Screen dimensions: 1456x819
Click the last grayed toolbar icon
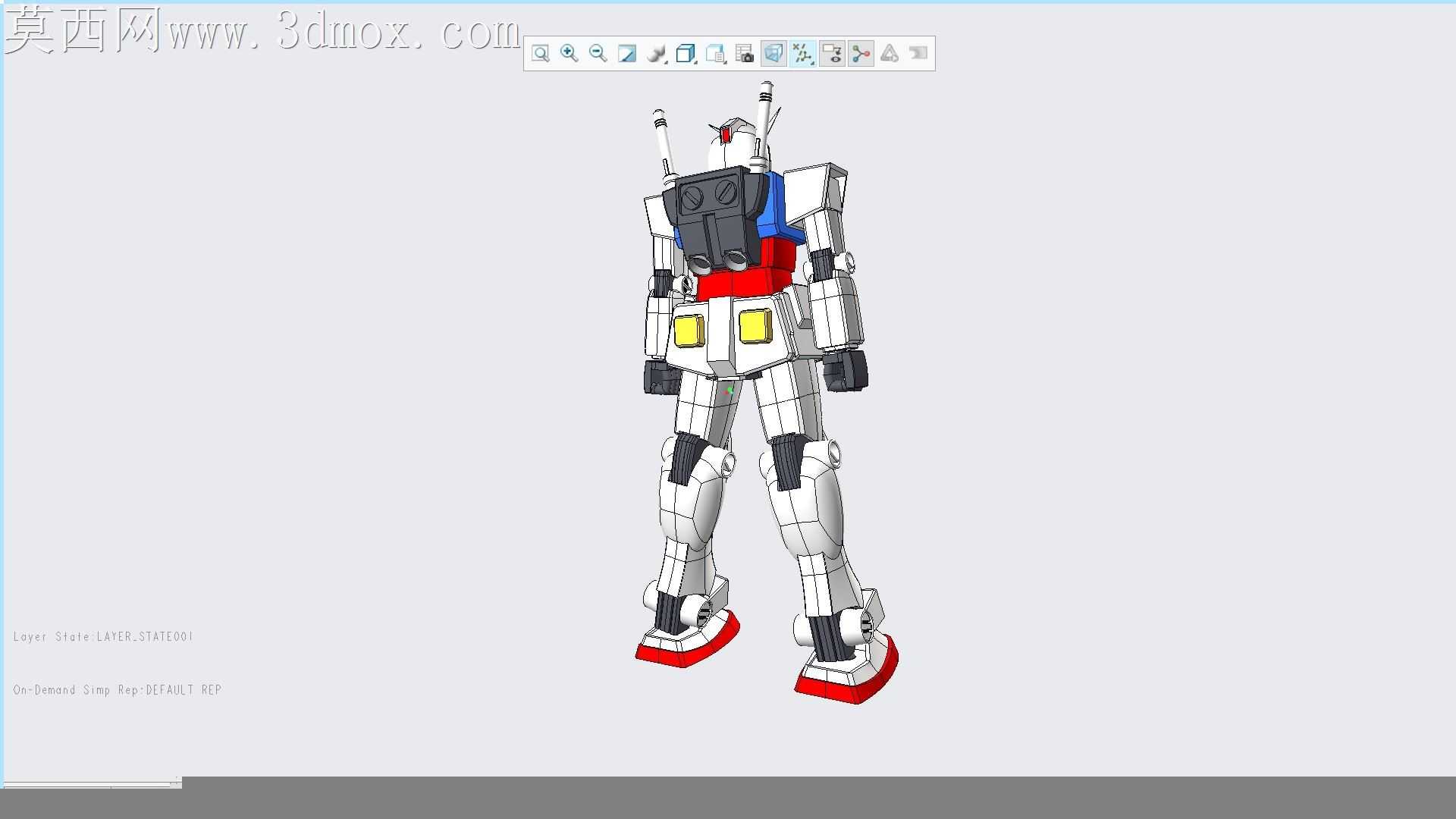tap(918, 53)
